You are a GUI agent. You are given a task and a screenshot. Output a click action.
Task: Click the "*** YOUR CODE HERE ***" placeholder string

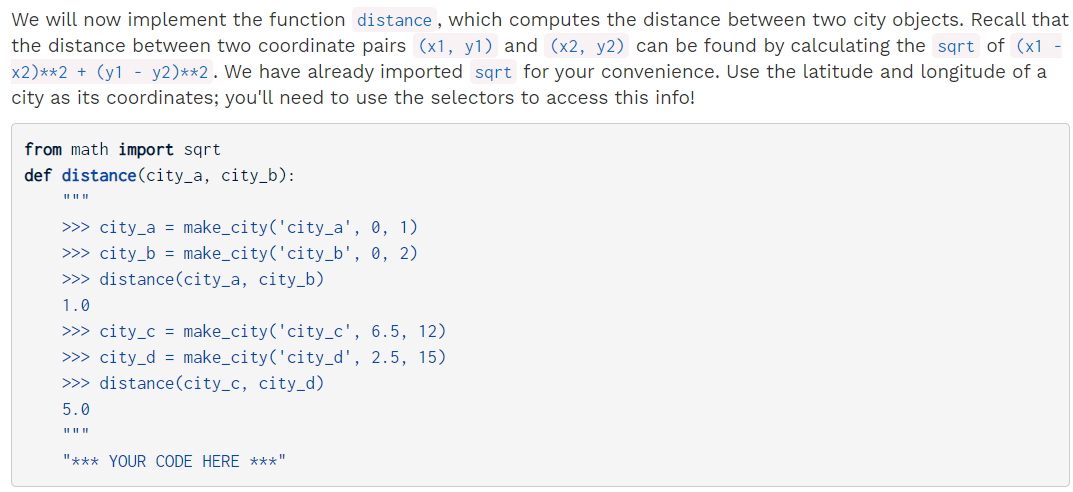174,461
